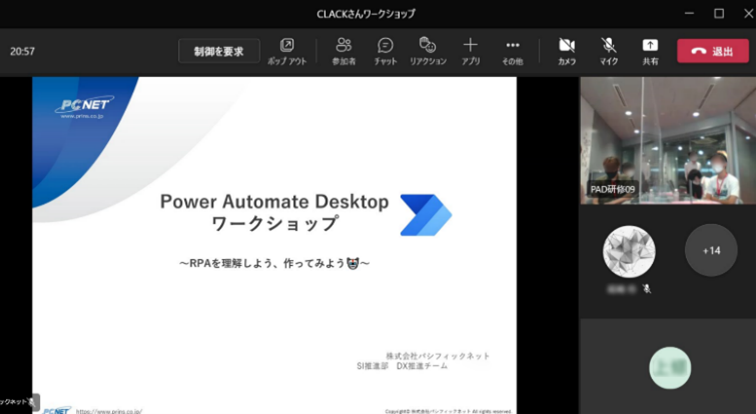Click the Power Automate Desktop logo icon
The width and height of the screenshot is (756, 414).
(x=426, y=215)
